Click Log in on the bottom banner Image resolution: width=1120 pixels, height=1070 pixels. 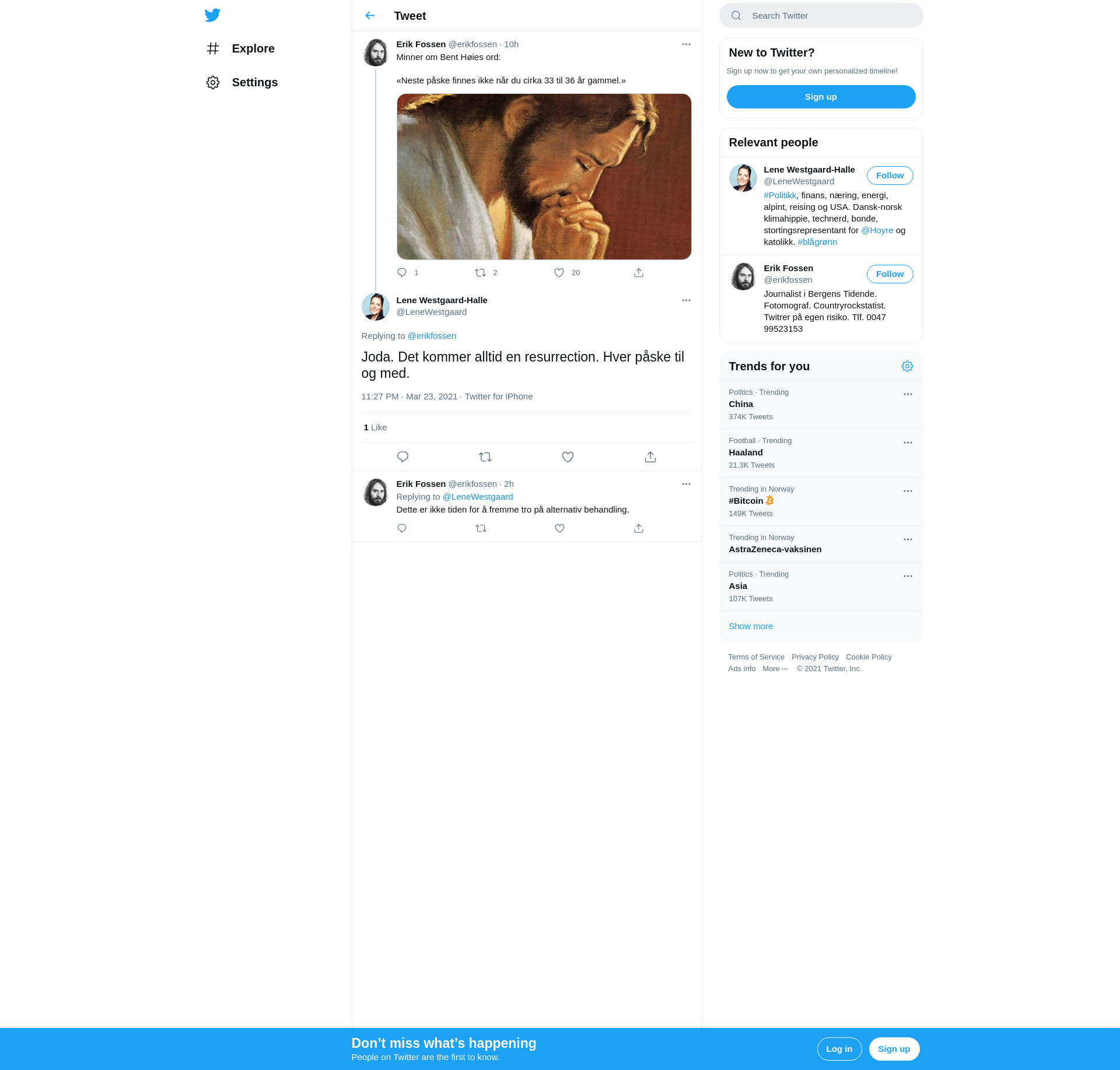839,1049
